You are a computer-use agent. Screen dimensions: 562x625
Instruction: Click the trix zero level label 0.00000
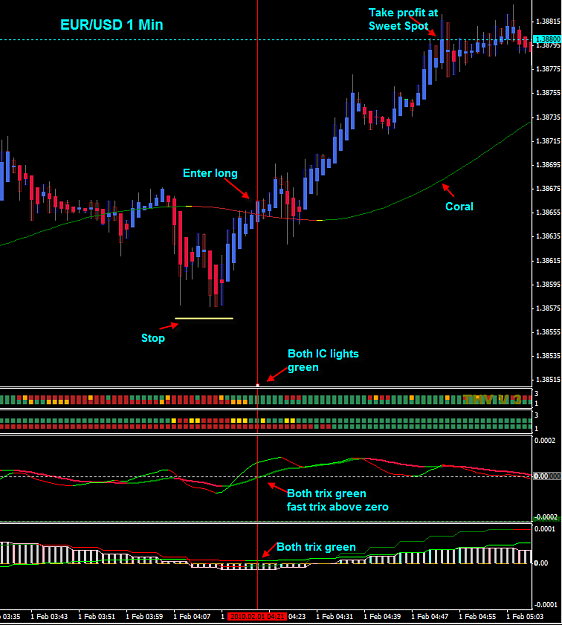(547, 476)
